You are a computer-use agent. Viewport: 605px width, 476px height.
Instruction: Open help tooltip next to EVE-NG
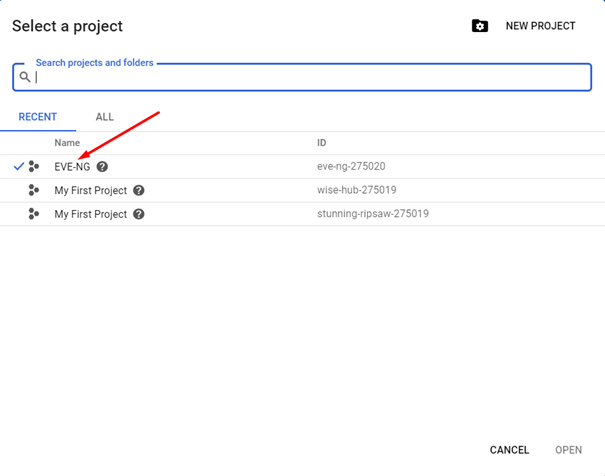coord(102,167)
